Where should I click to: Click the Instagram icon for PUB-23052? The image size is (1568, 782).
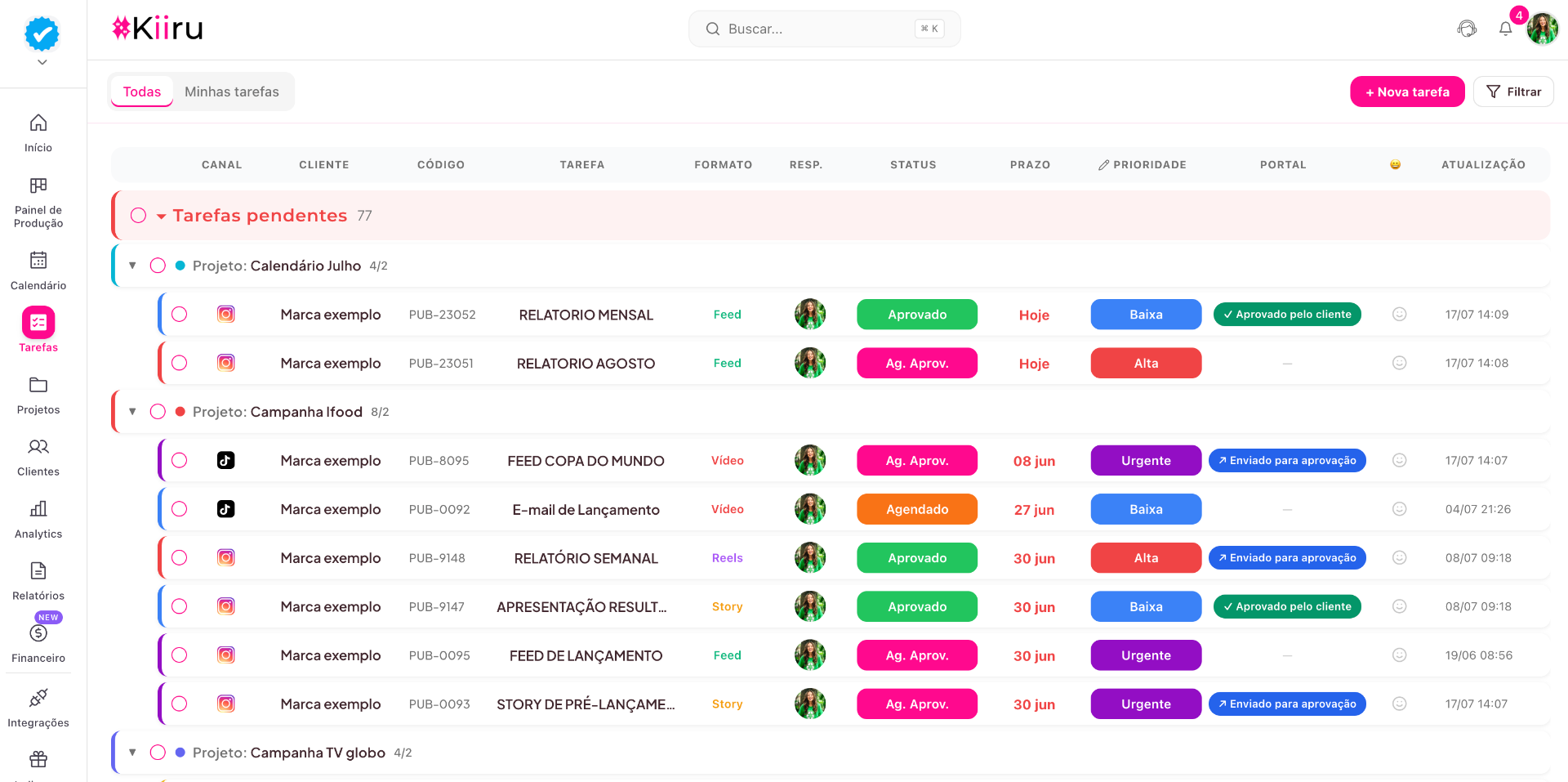[226, 315]
